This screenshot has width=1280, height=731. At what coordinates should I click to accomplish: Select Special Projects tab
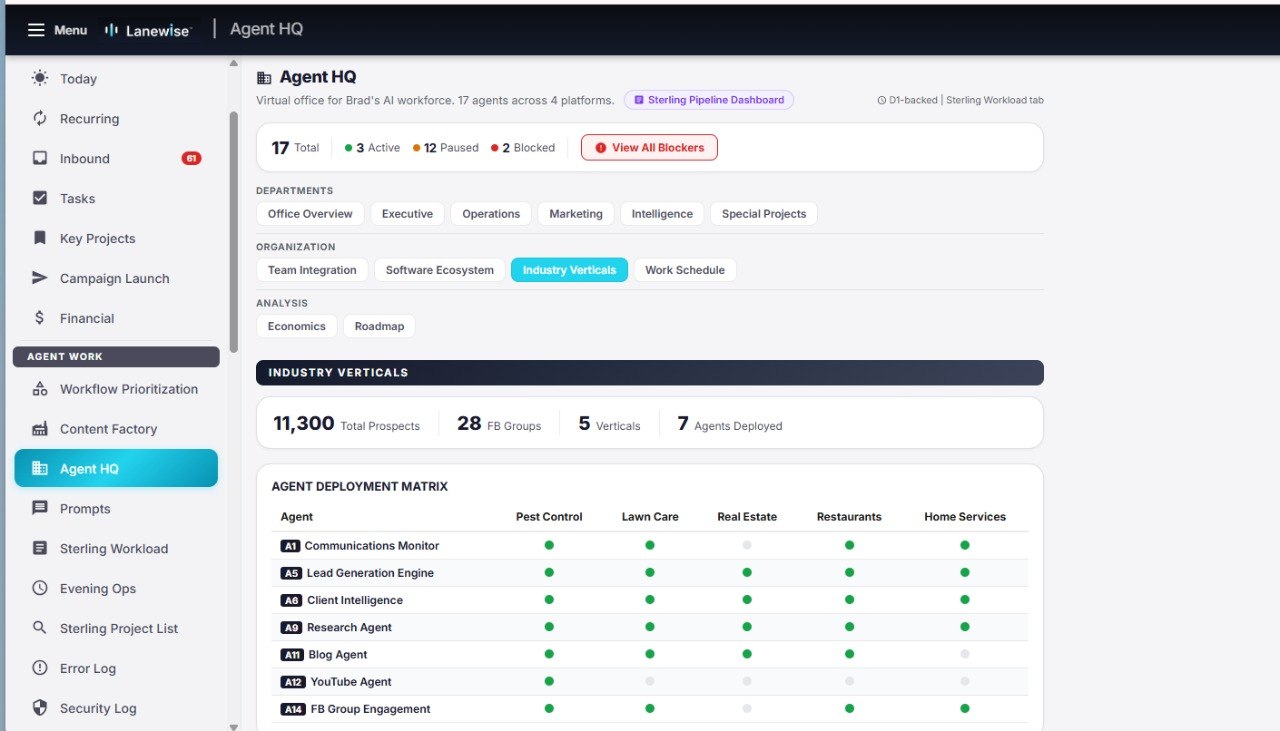(764, 214)
